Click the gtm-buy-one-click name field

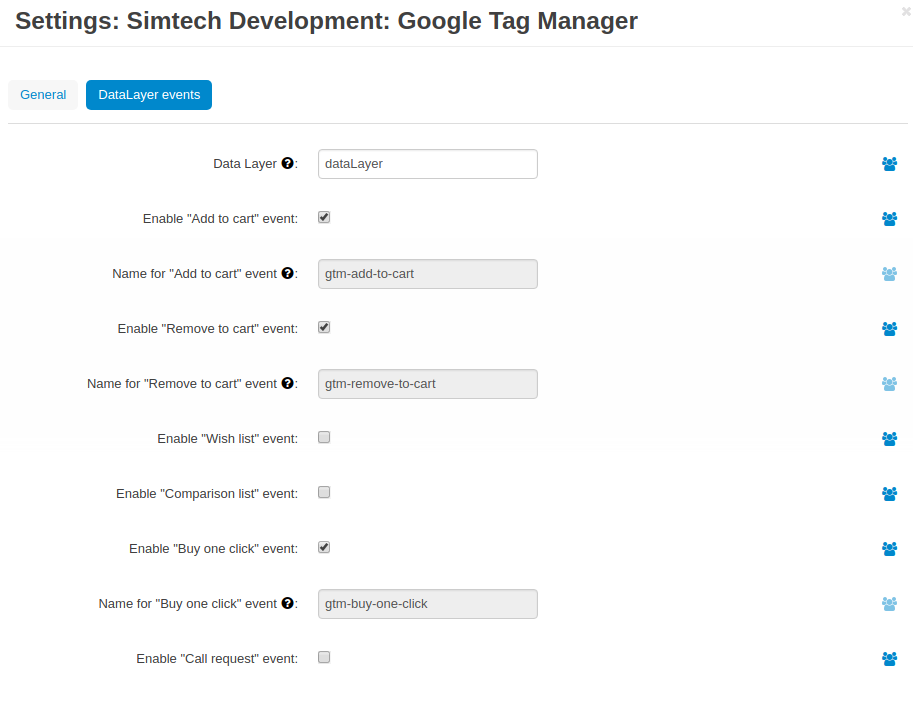point(428,604)
